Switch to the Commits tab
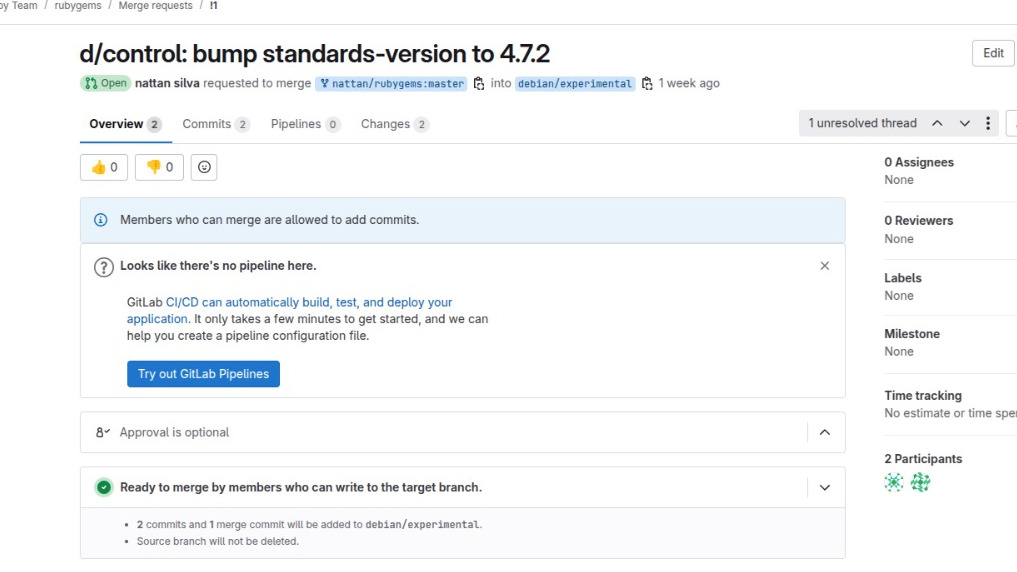This screenshot has width=1017, height=572. point(215,124)
